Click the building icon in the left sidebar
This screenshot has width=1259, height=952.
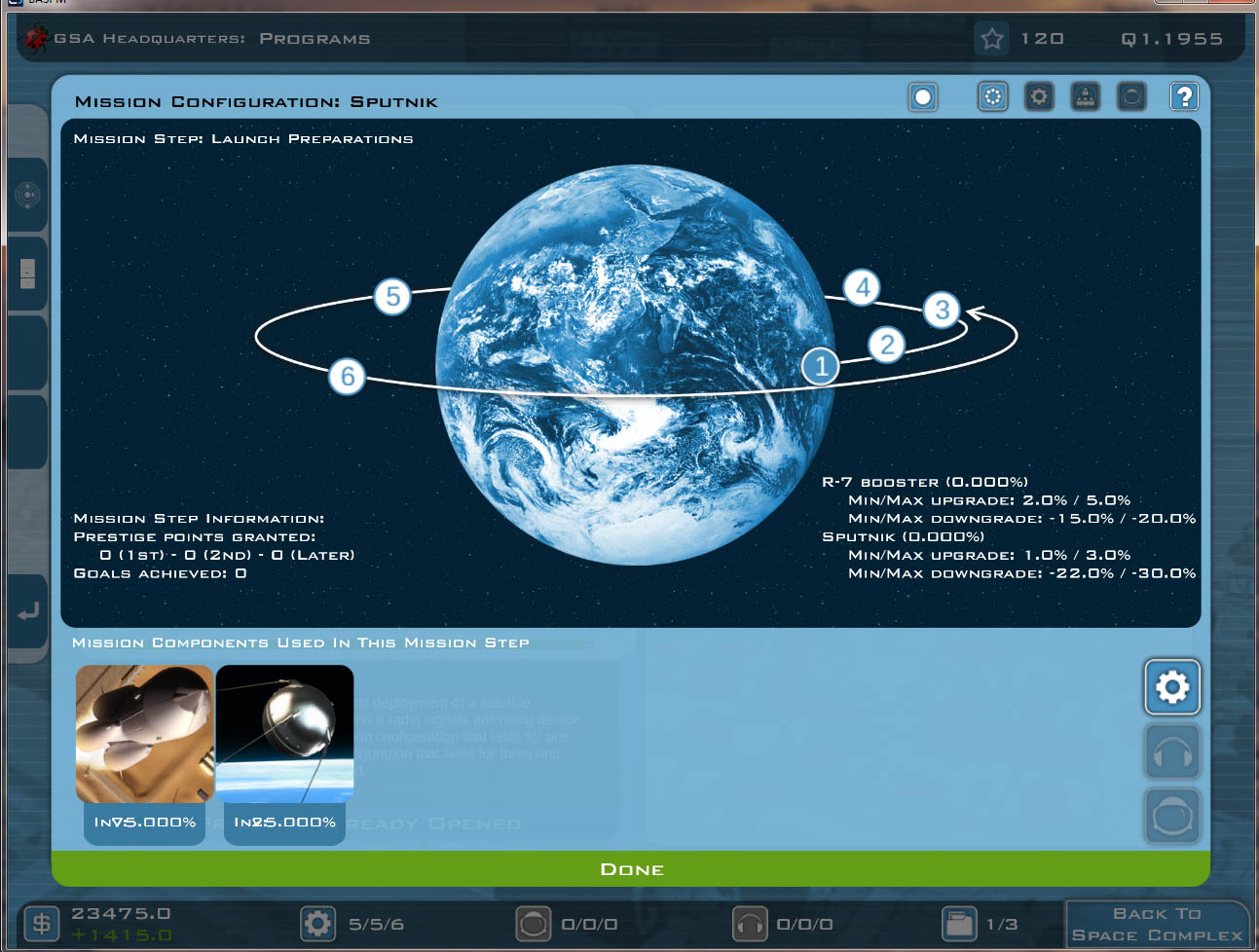tap(27, 274)
